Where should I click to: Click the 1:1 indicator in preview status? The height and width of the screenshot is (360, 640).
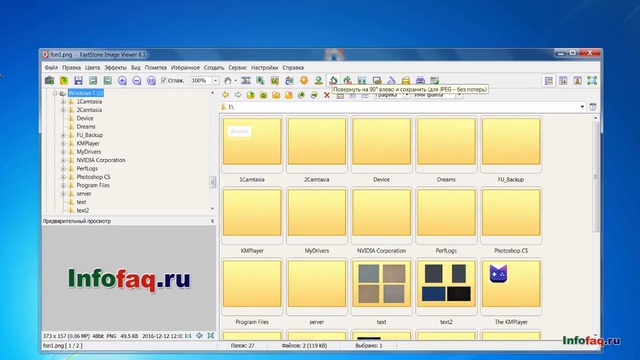(x=188, y=336)
